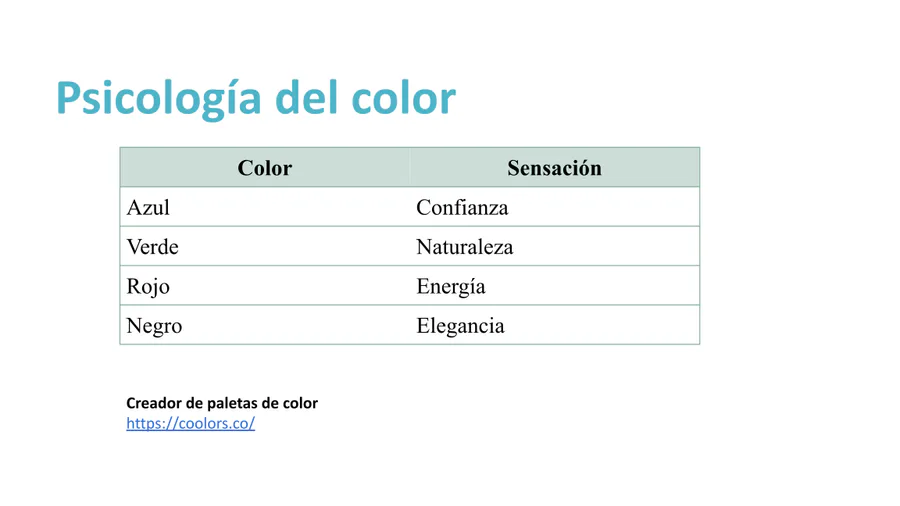Pick the Elegancia cell text
This screenshot has width=900, height=506.
pyautogui.click(x=460, y=326)
